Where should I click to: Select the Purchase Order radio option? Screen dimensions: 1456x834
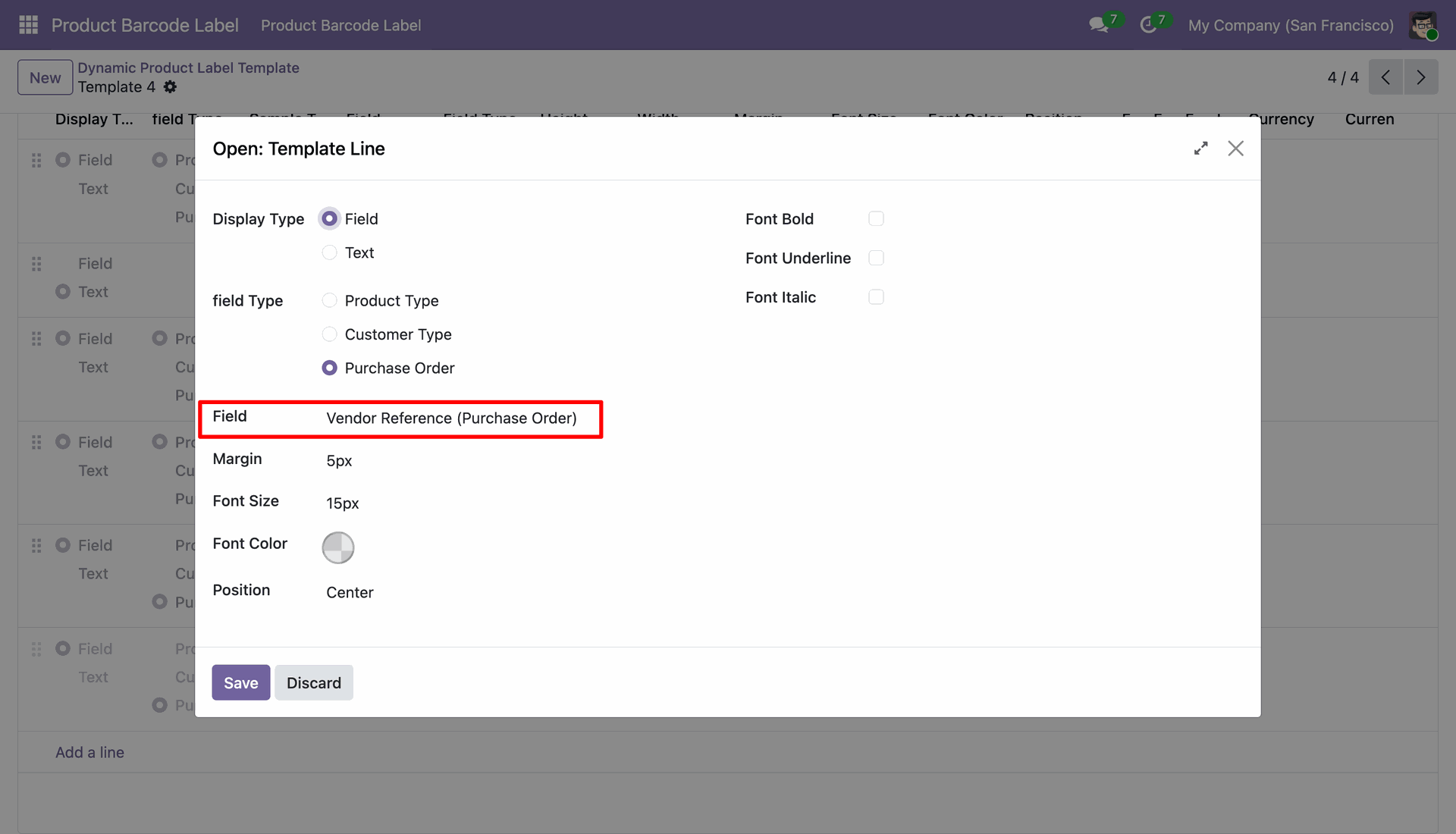[x=329, y=368]
